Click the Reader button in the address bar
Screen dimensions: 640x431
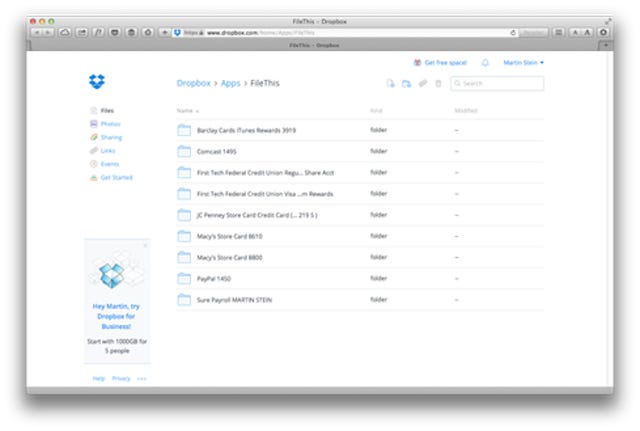click(x=533, y=32)
